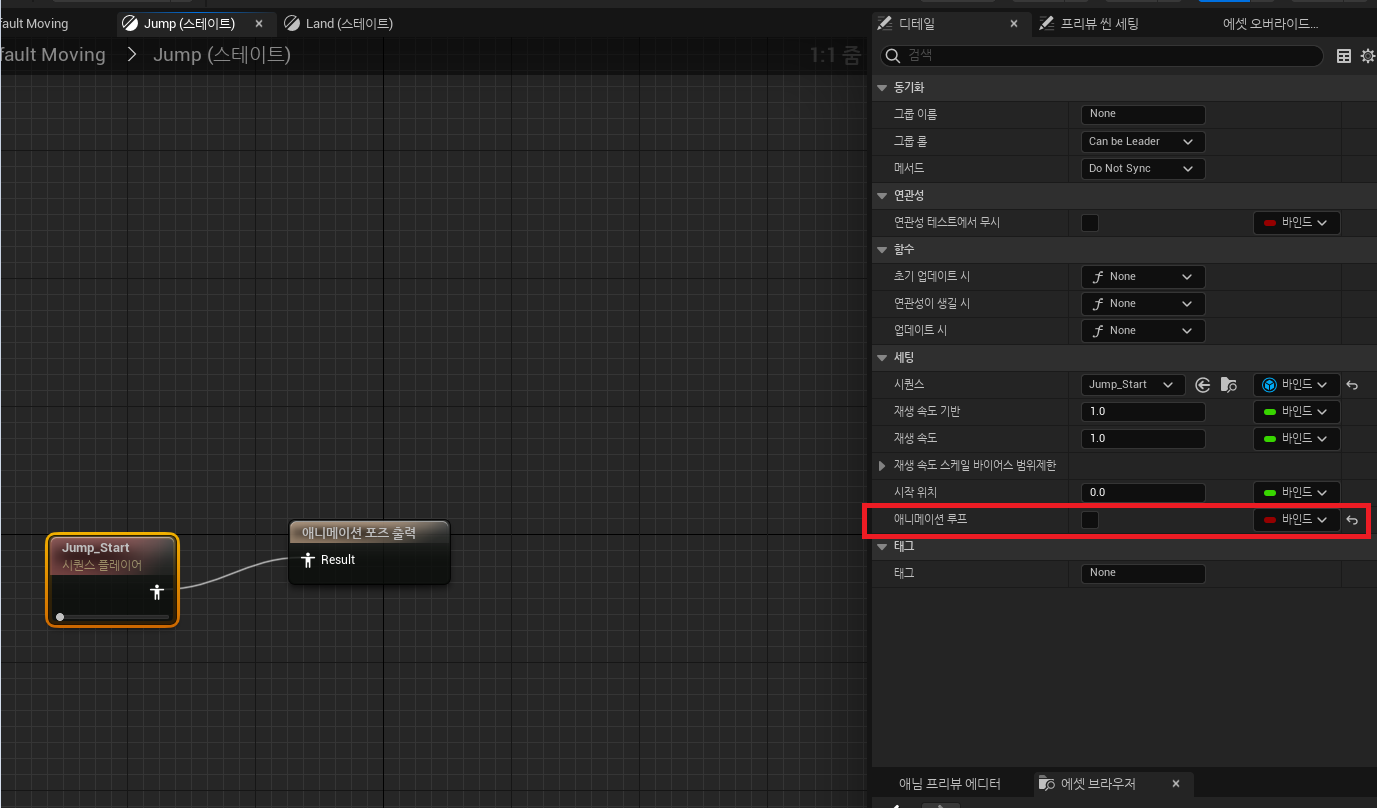
Task: Toggle property matrix table view icon
Action: point(1344,56)
